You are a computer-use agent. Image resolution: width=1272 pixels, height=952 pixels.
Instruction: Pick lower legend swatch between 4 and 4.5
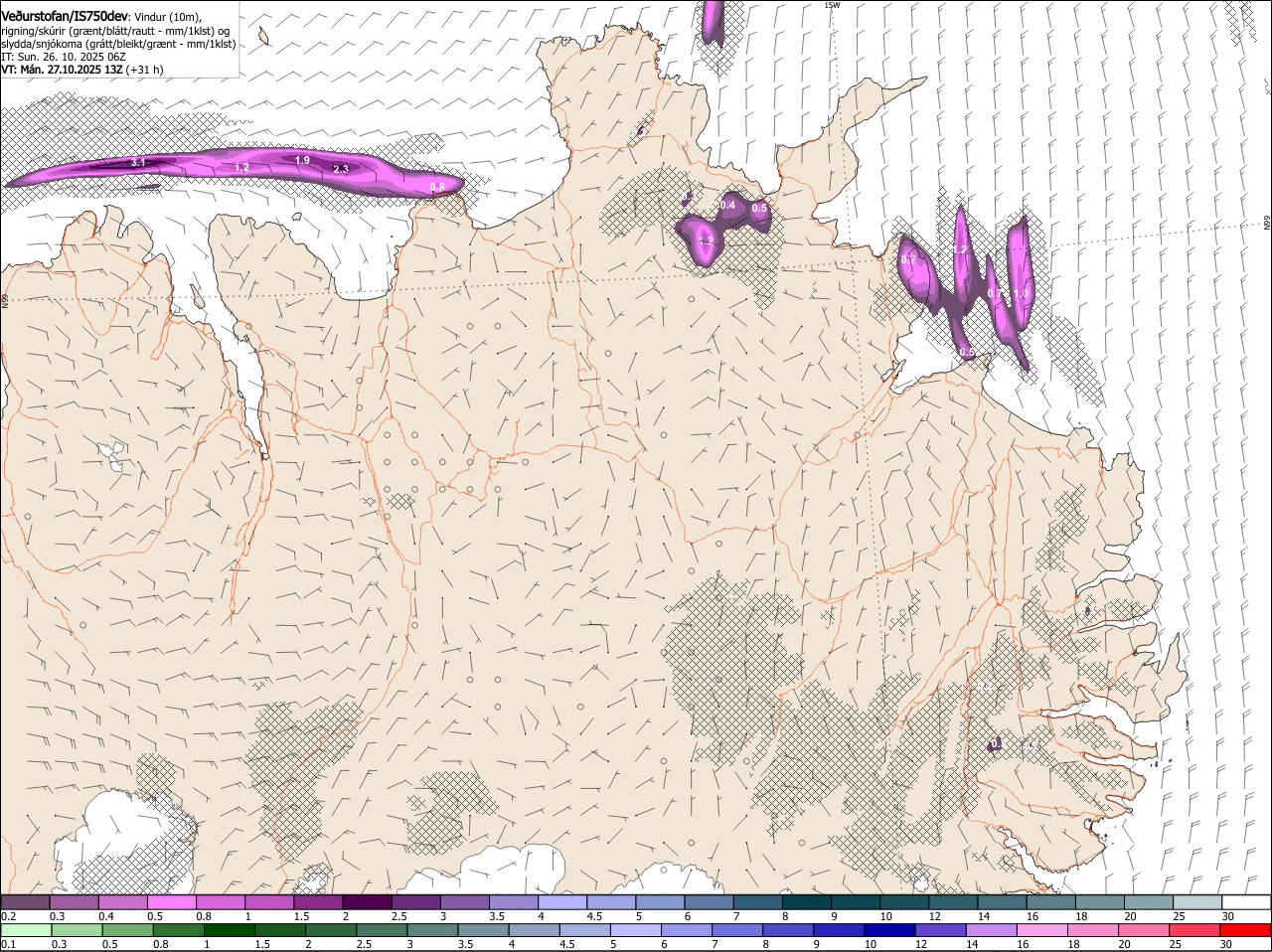click(x=535, y=931)
